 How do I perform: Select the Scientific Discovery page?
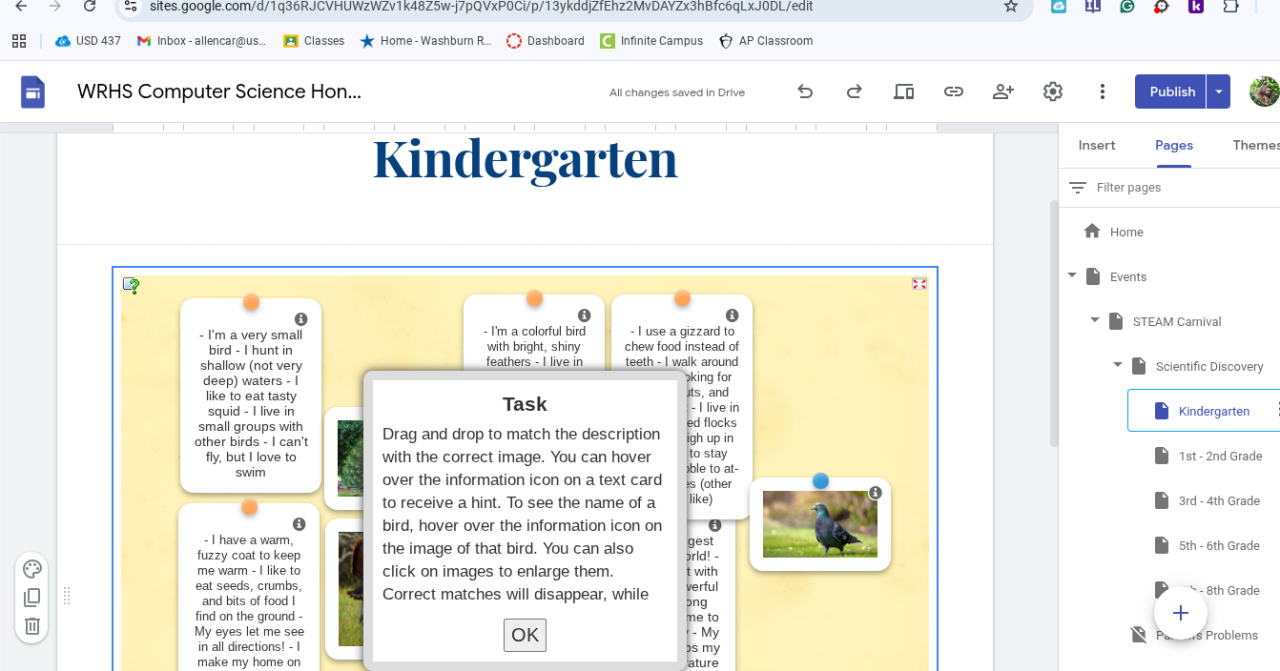(1209, 367)
